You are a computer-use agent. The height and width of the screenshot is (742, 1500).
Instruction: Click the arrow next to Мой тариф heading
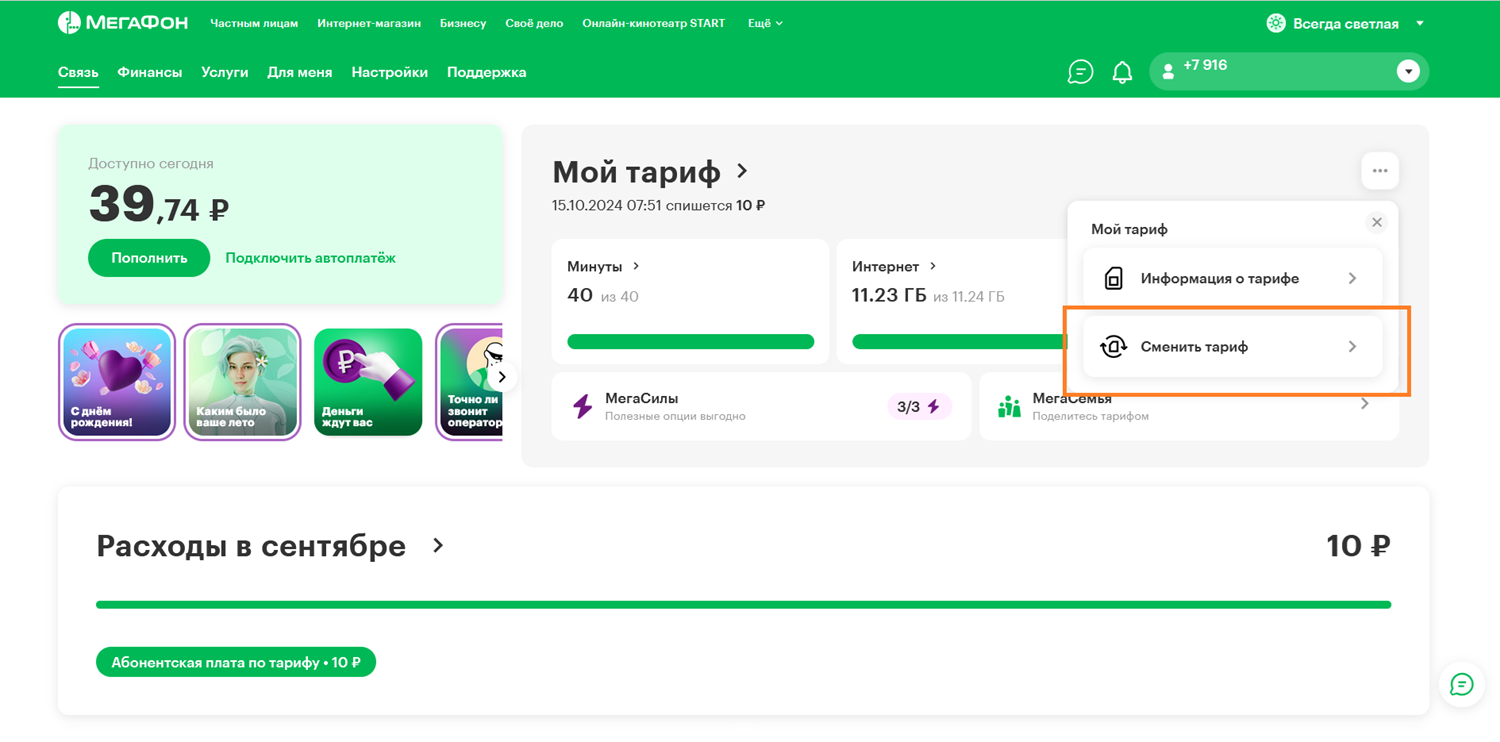point(742,171)
